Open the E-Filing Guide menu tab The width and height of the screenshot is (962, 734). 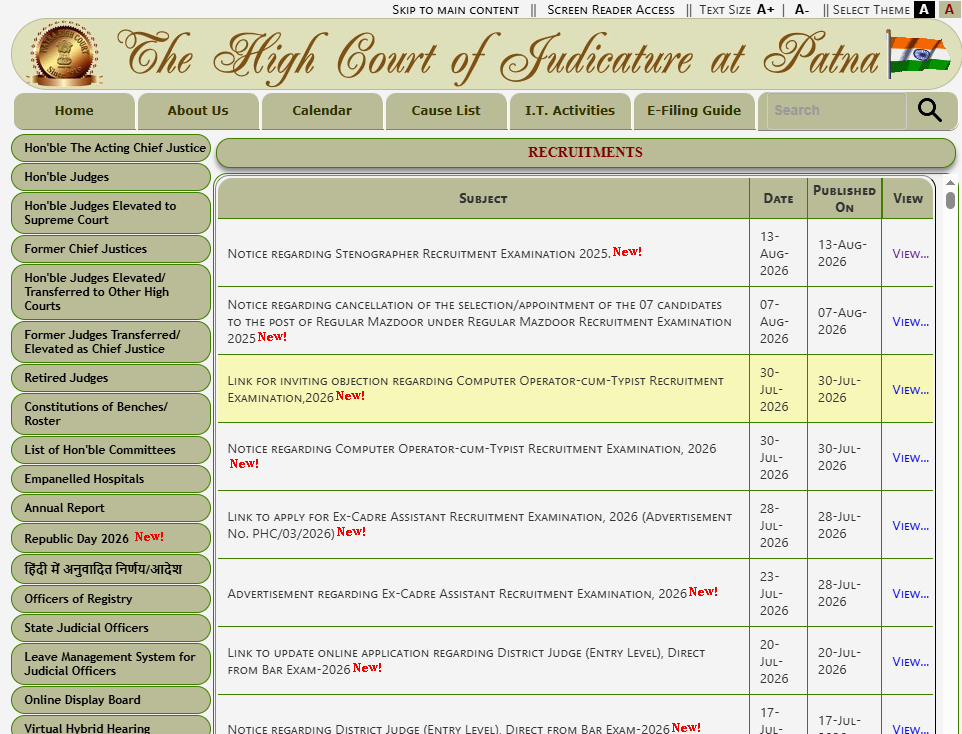694,110
